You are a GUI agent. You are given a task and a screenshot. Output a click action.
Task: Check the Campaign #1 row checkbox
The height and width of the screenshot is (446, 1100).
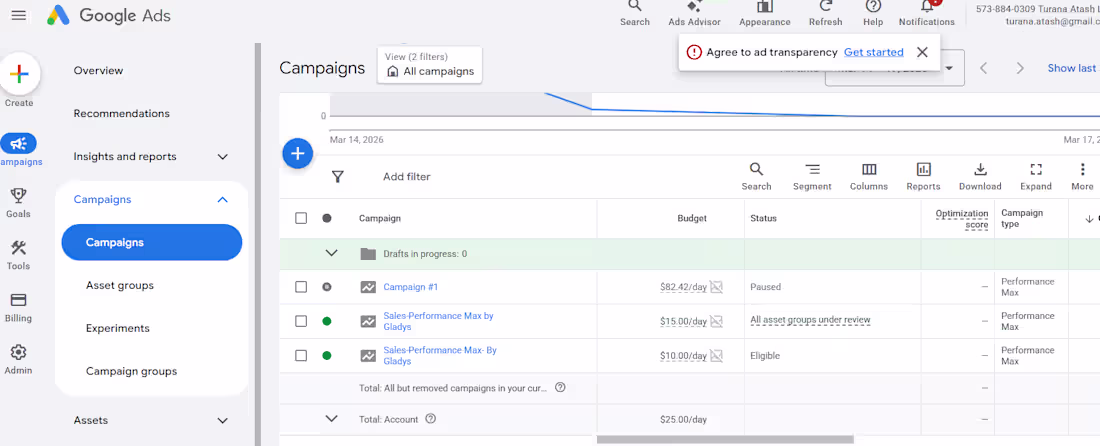(301, 287)
